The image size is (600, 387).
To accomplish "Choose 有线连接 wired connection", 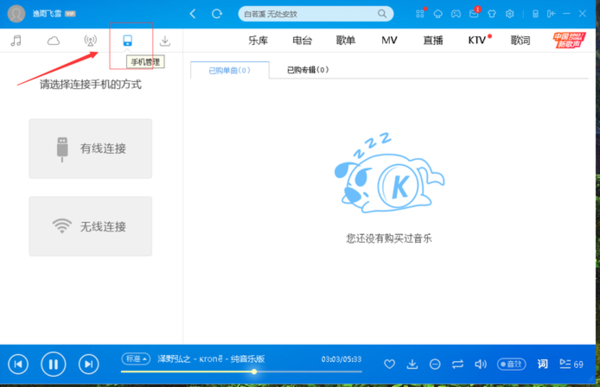I will pyautogui.click(x=90, y=149).
